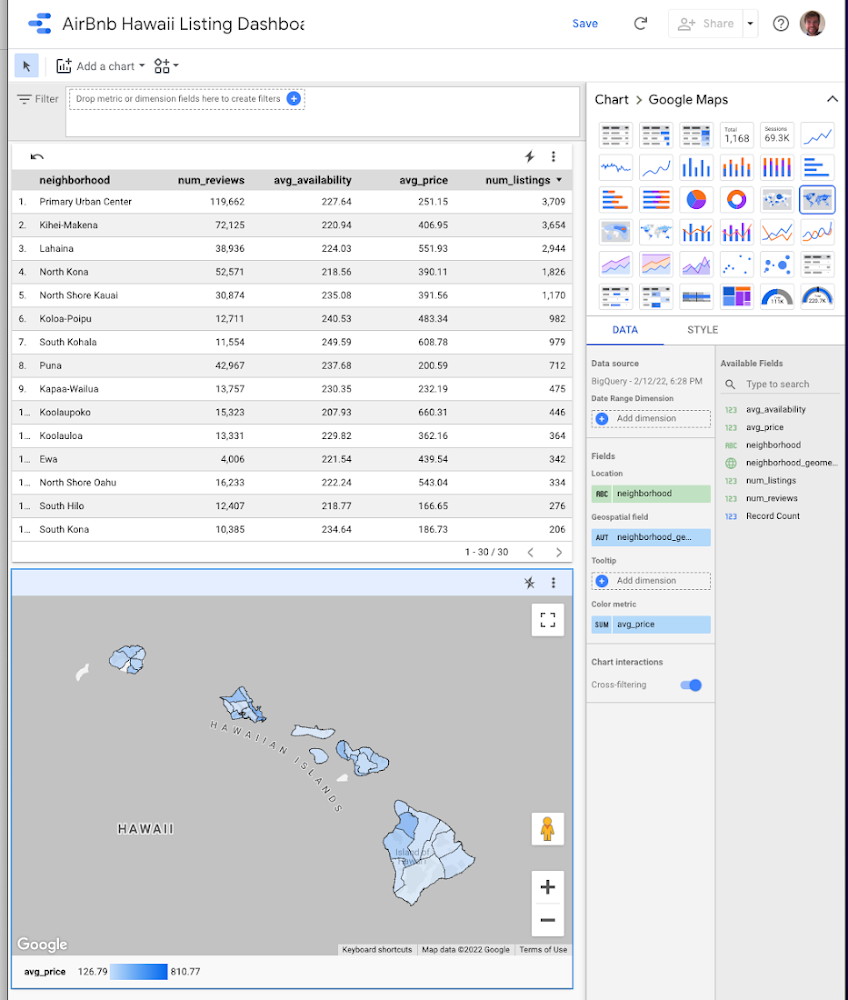Focus the Type to search fields box
Screen dimensions: 848x1000
[780, 384]
